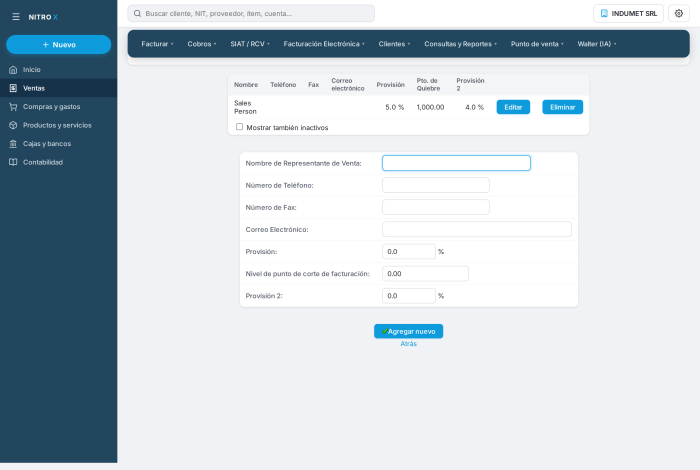Open the INDUMET SRL company selector
Viewport: 700px width, 470px height.
coord(628,13)
